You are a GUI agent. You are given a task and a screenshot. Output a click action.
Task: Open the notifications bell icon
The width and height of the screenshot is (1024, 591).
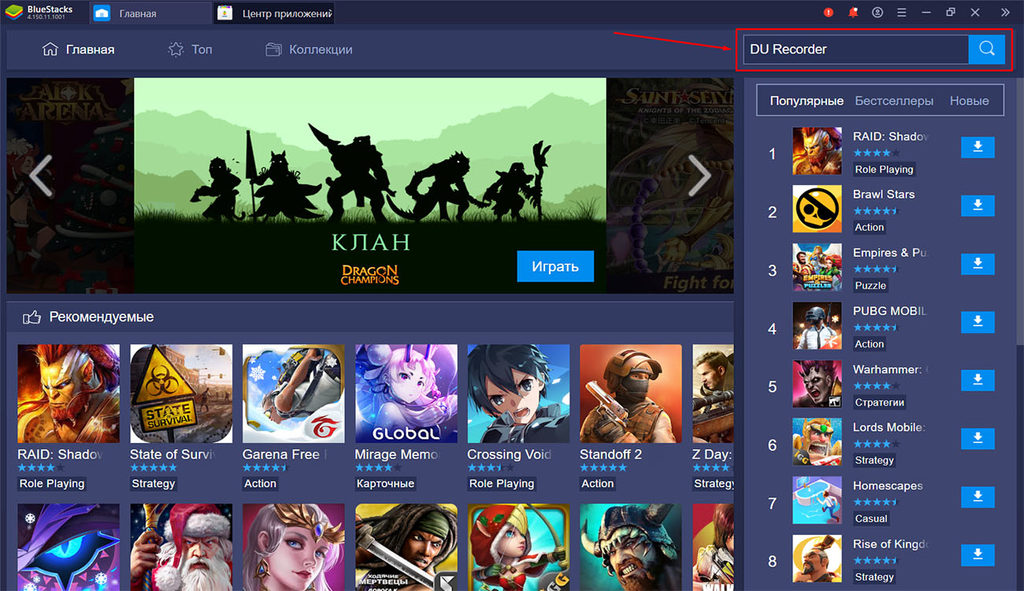tap(853, 12)
